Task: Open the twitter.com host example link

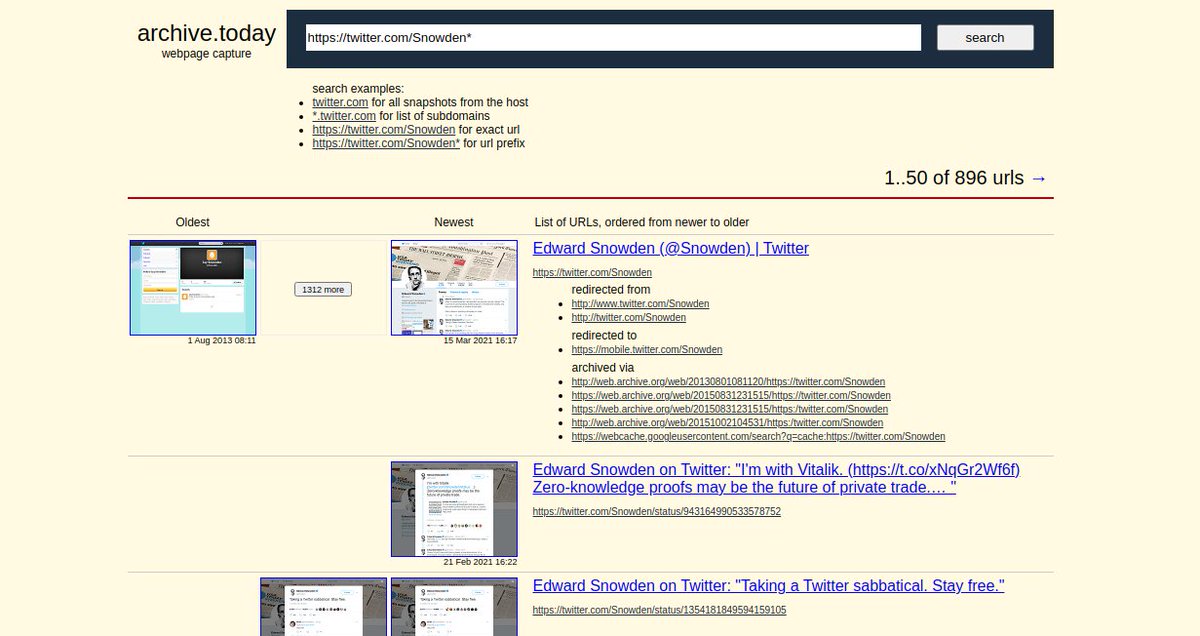Action: coord(340,103)
